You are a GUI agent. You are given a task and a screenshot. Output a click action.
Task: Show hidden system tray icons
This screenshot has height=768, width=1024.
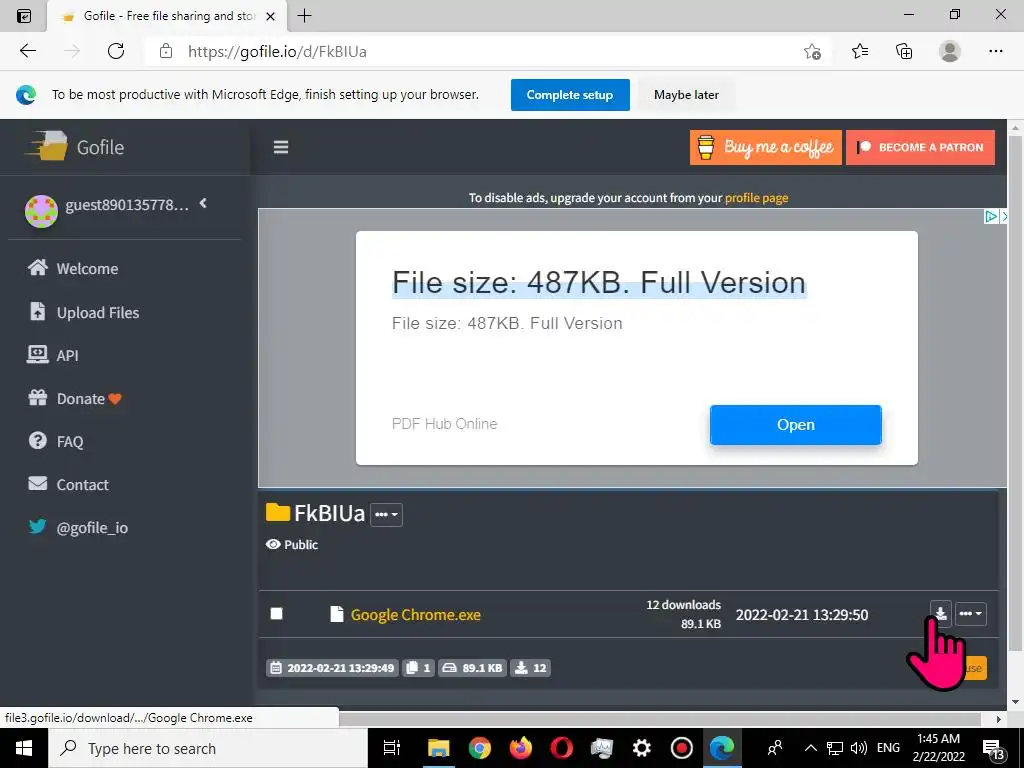click(810, 748)
